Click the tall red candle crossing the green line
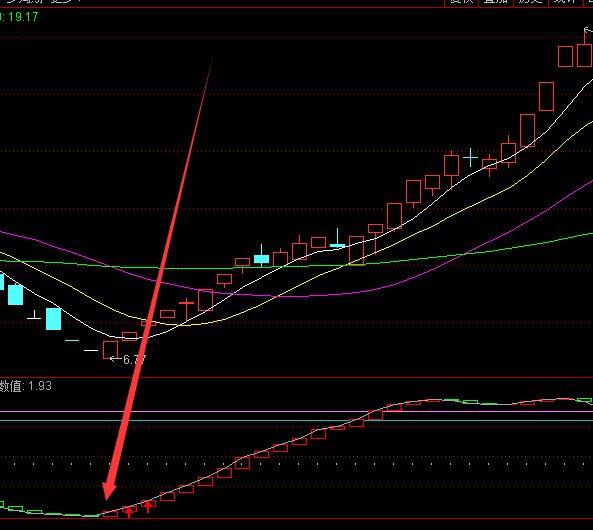 pyautogui.click(x=356, y=250)
